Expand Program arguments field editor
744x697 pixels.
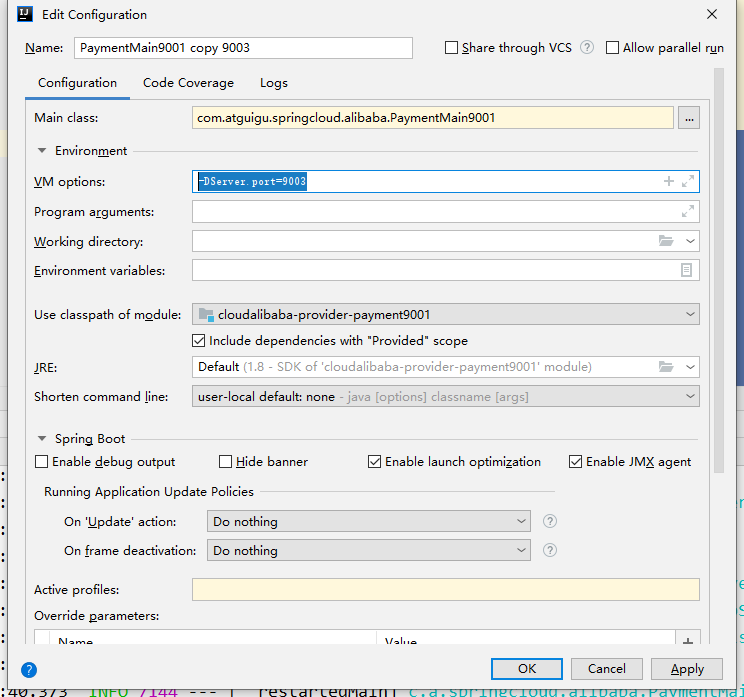pos(688,211)
